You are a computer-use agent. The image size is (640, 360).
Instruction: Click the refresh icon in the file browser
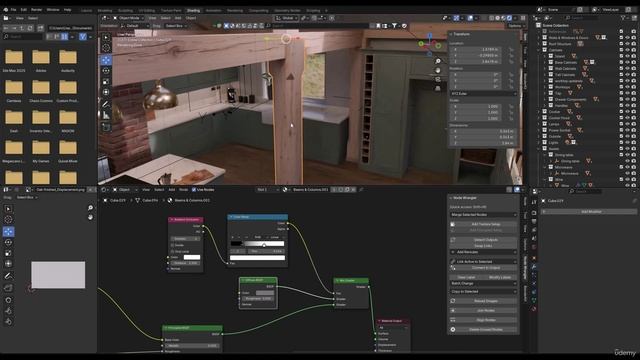(30, 28)
